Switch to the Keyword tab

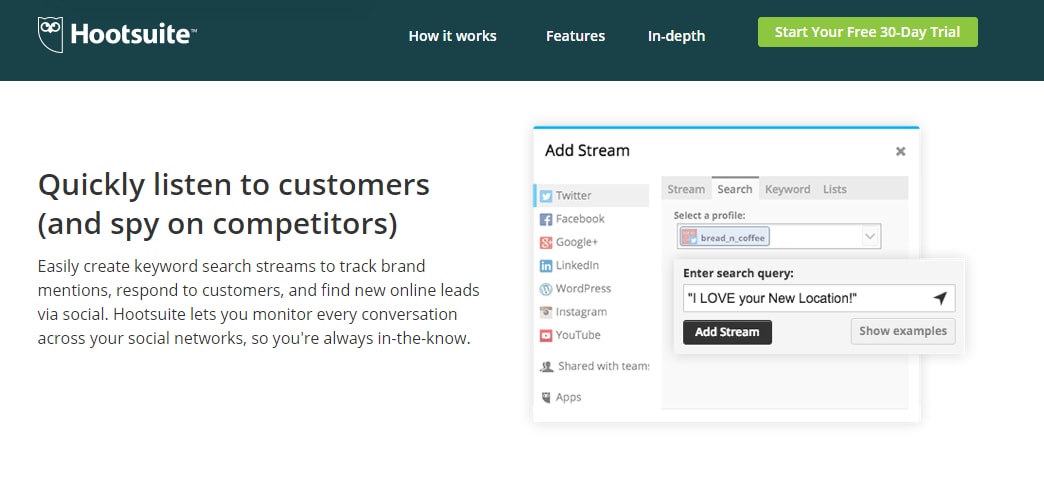[788, 189]
